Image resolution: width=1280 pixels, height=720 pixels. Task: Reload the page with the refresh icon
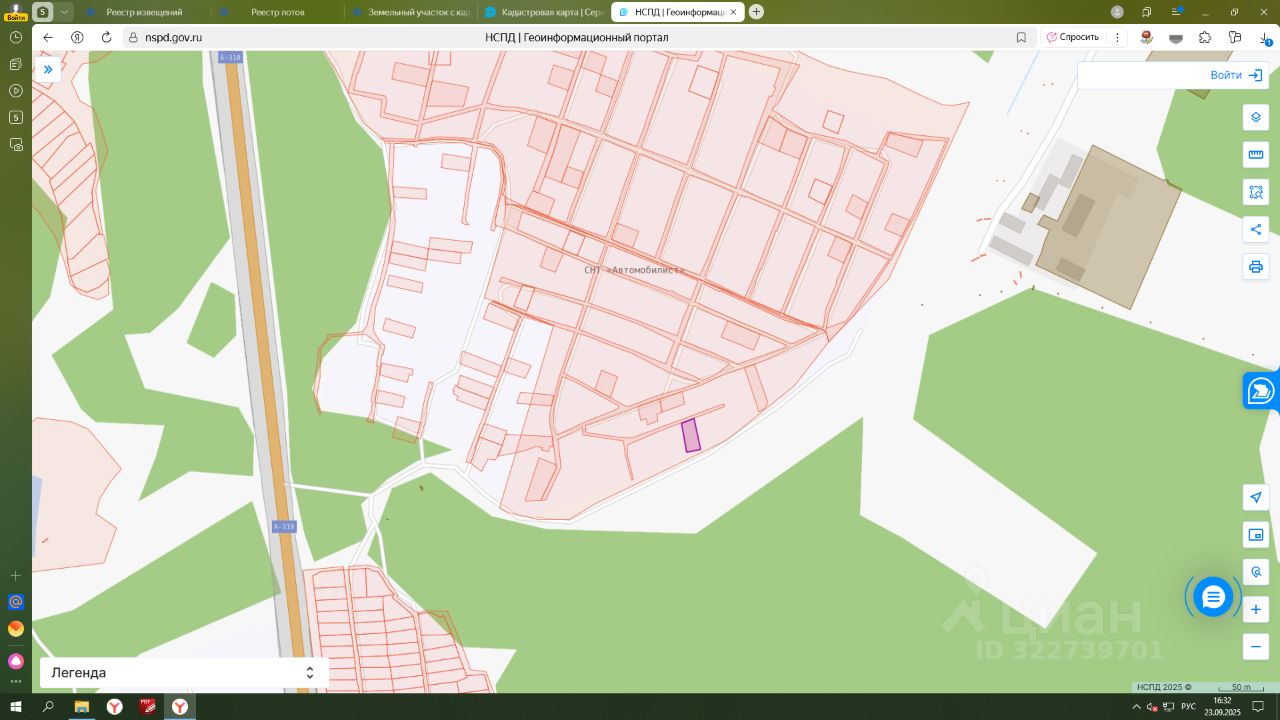106,37
